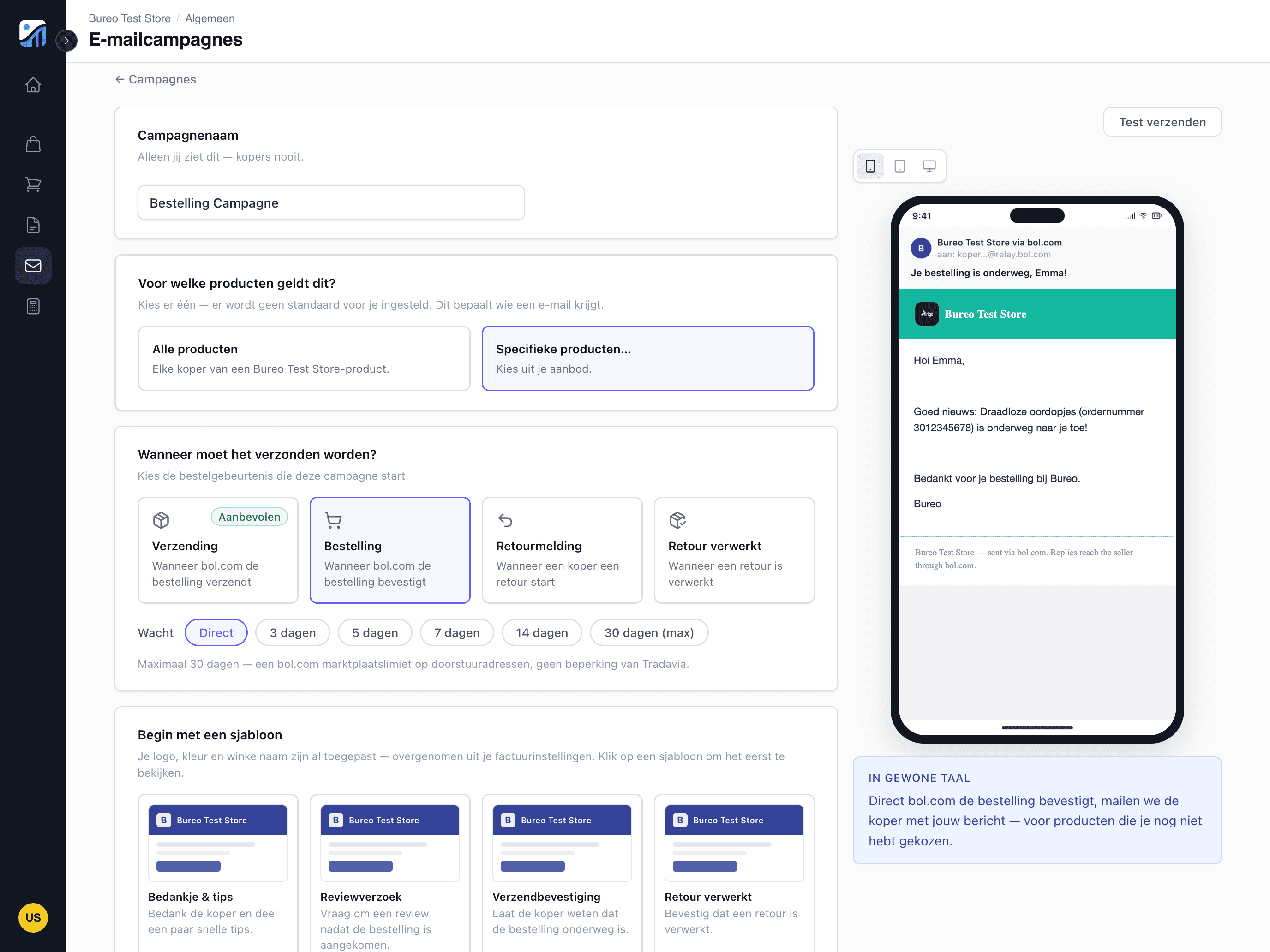Open the US user avatar menu
Screen dimensions: 1270x952
coord(33,917)
